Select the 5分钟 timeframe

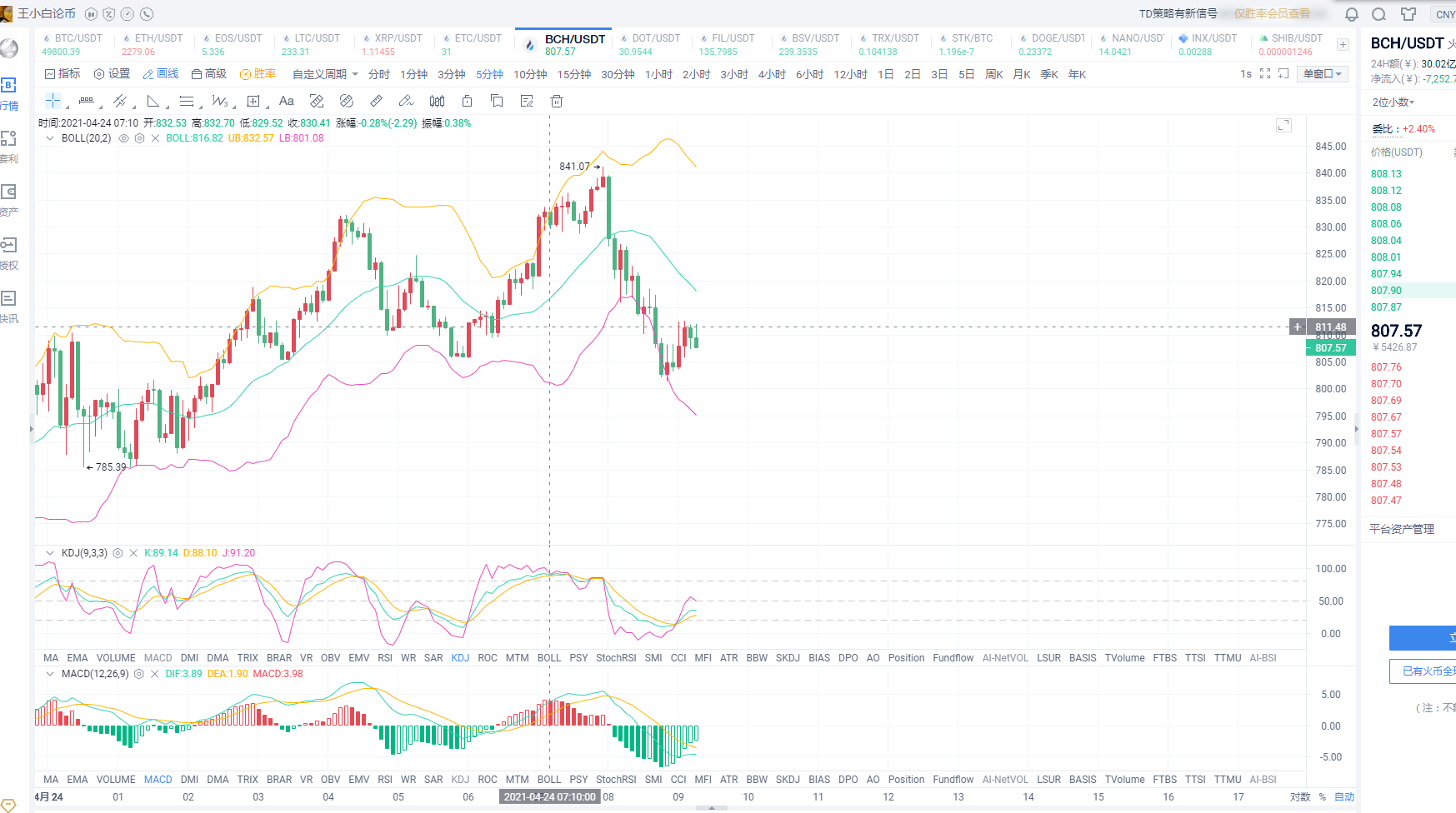coord(490,74)
